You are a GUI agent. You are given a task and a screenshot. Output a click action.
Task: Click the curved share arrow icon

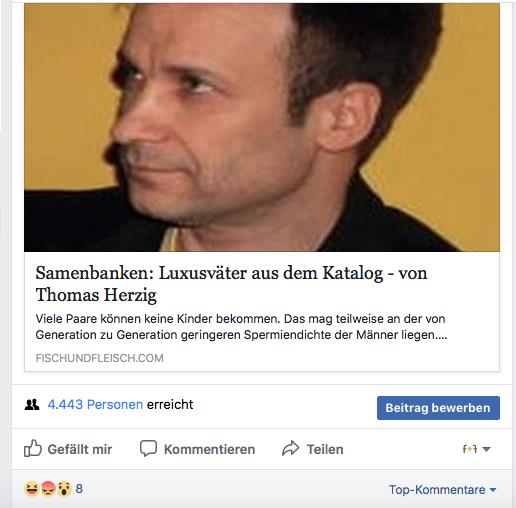(291, 448)
